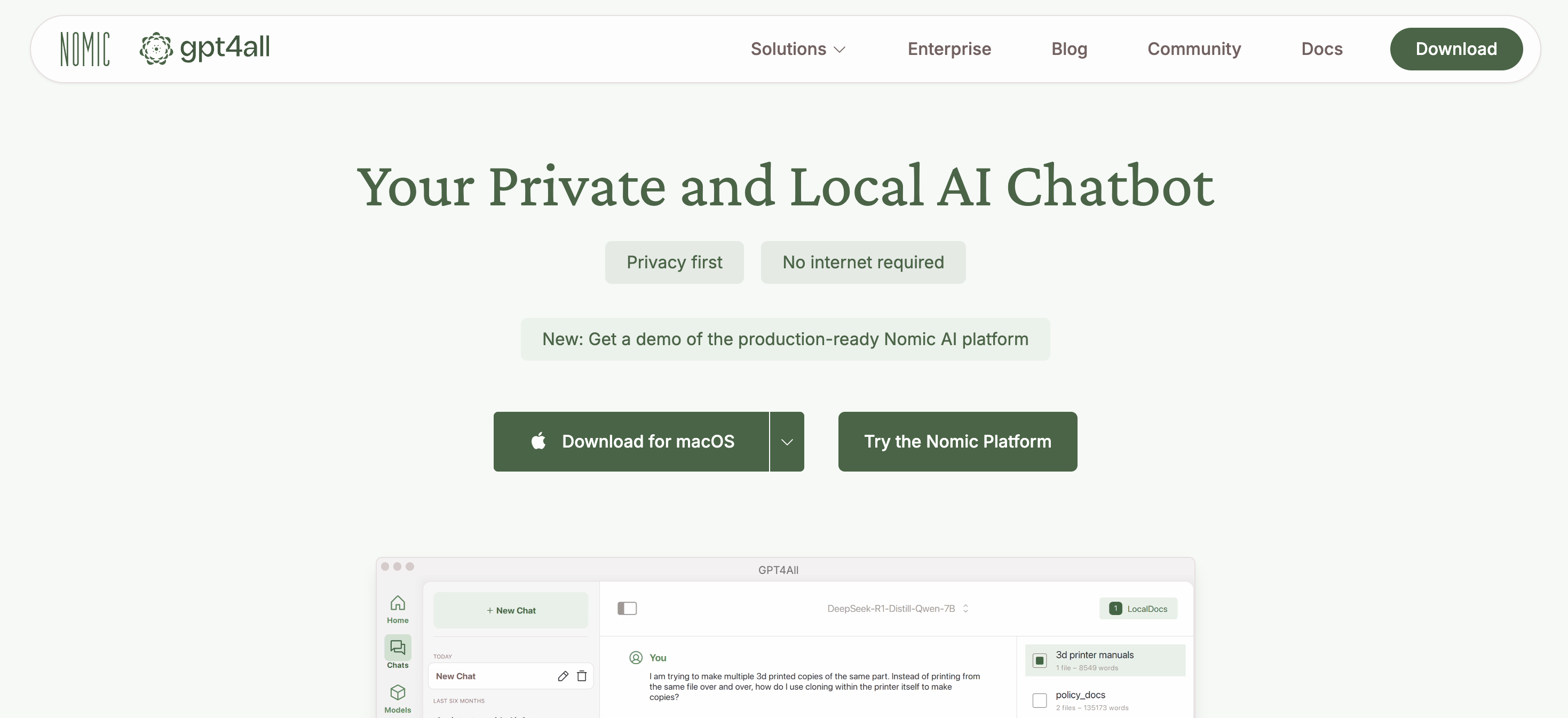Click the Nomic logo in header
The width and height of the screenshot is (1568, 718).
(x=85, y=49)
